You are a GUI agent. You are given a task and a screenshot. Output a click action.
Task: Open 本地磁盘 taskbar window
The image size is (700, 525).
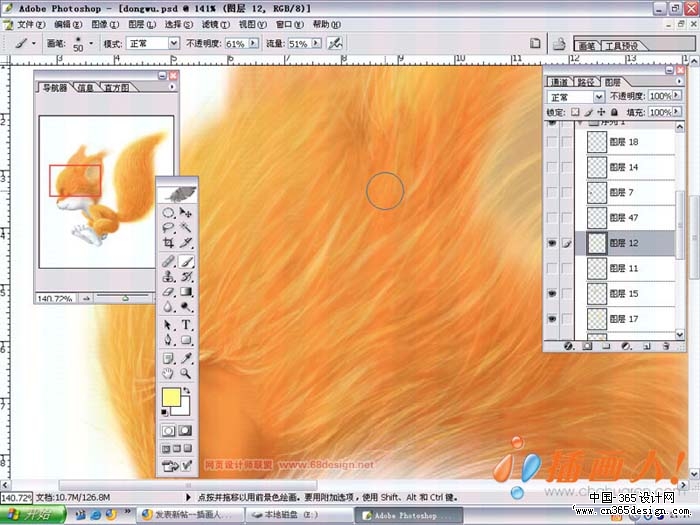pos(298,515)
